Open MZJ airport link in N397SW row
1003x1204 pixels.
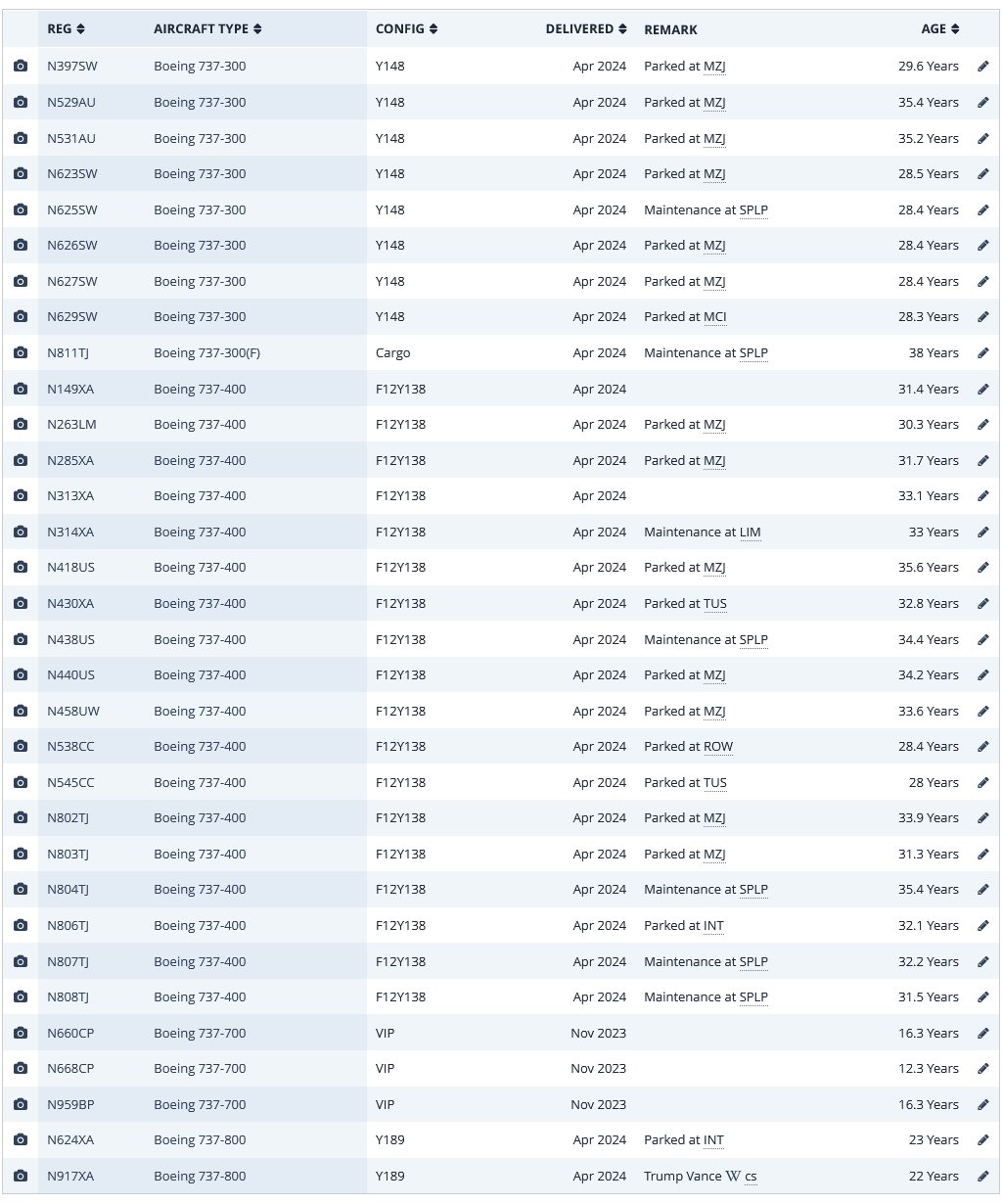coord(714,67)
